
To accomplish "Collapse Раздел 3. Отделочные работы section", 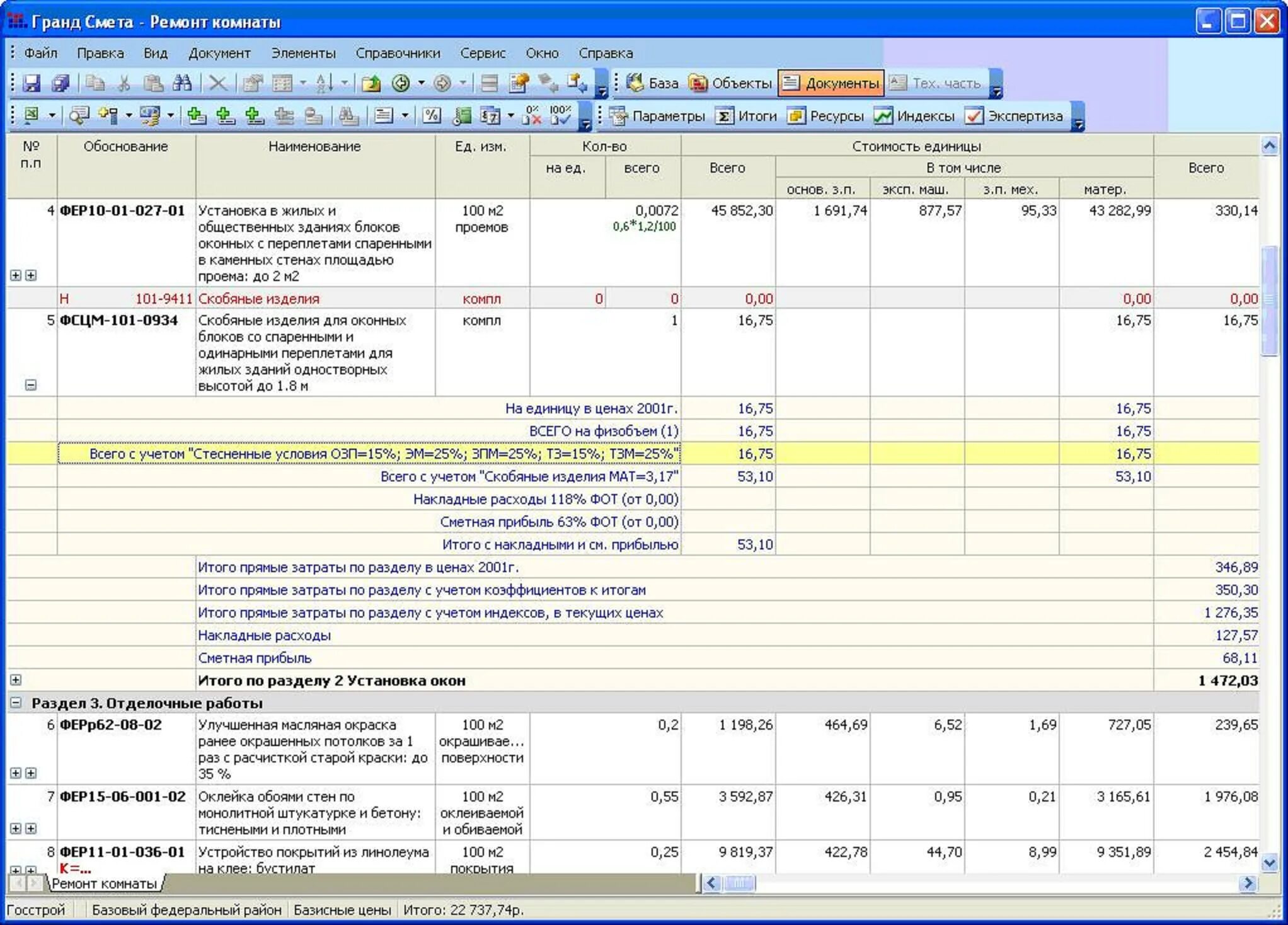I will point(16,702).
